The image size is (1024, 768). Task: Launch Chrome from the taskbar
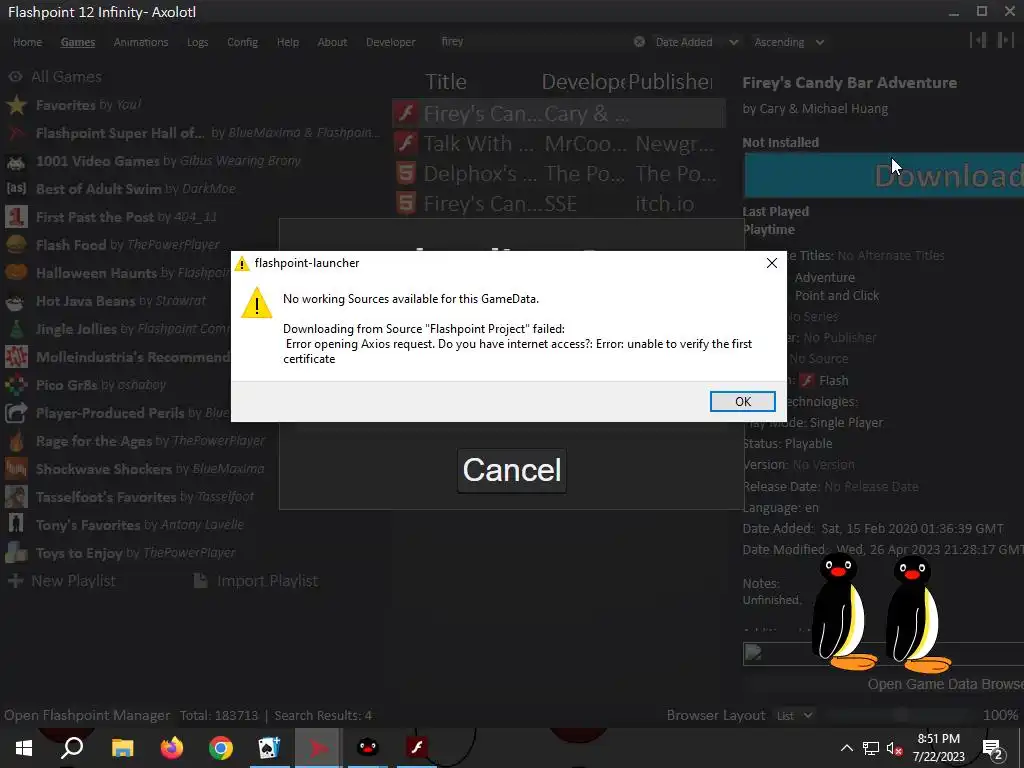click(x=221, y=748)
